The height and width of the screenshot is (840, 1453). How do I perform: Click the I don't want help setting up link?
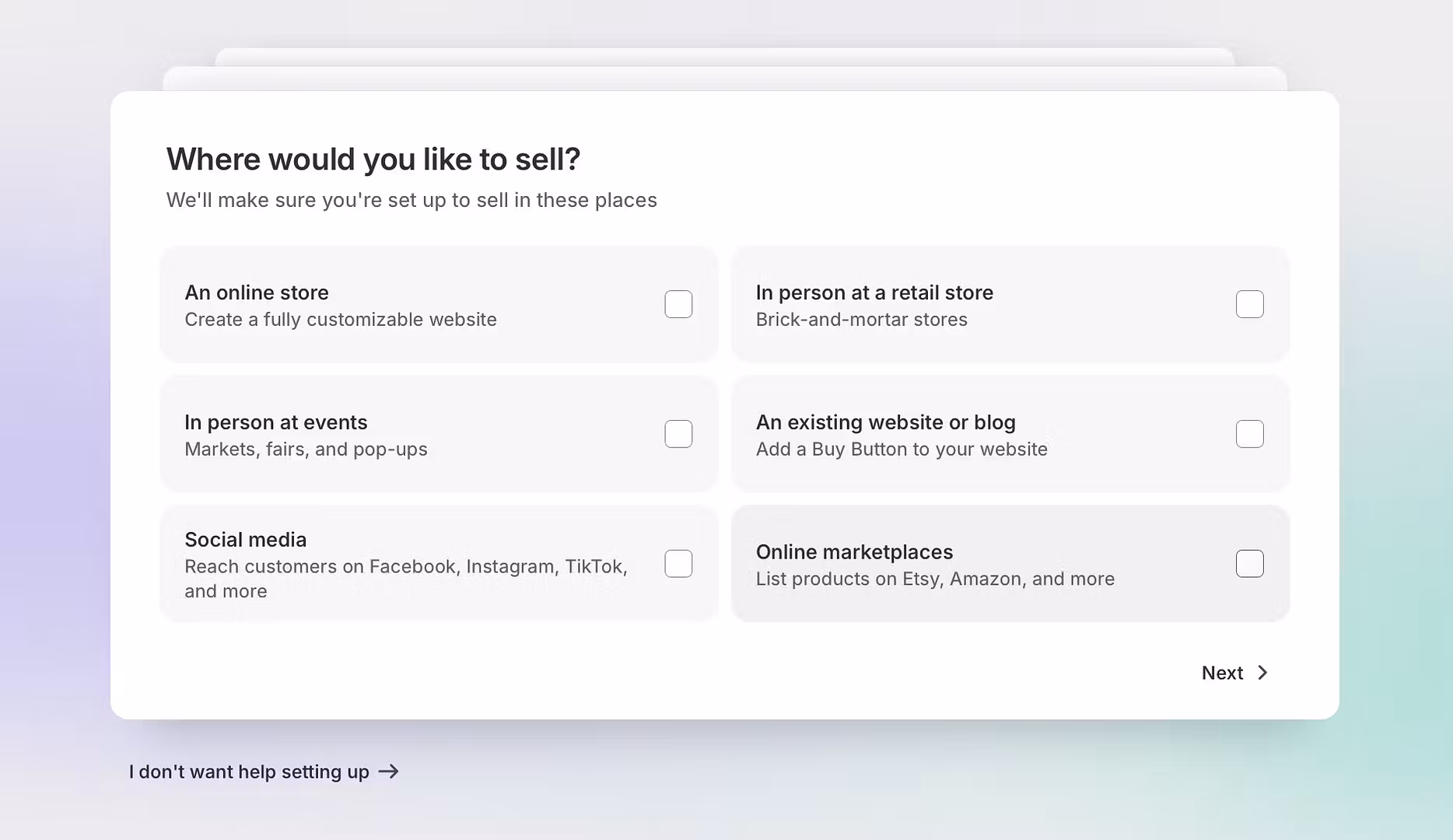[x=249, y=772]
